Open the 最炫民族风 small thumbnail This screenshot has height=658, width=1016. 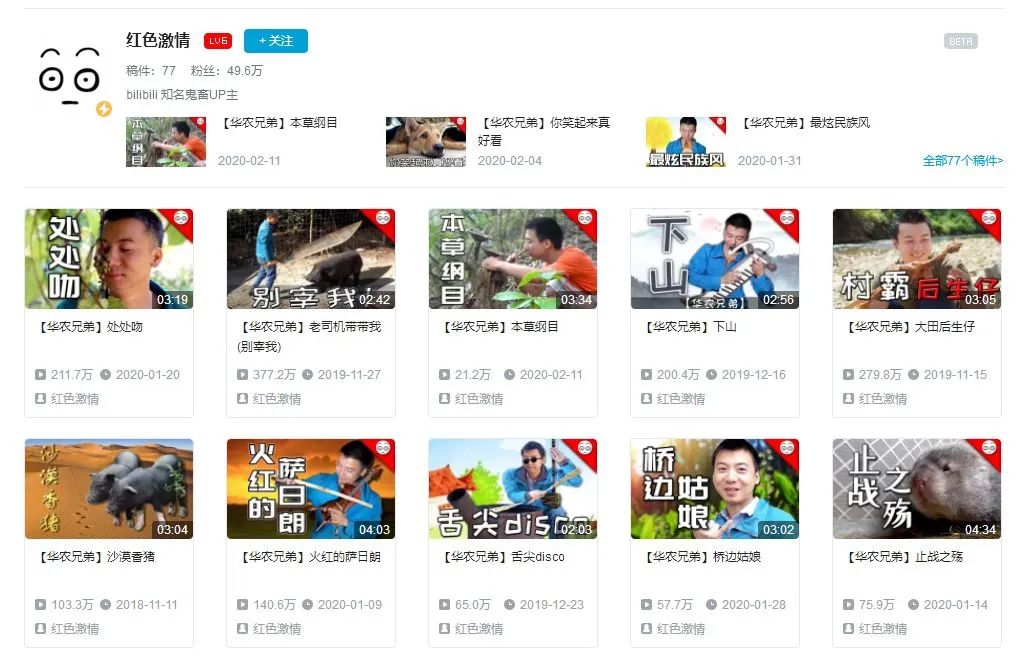pyautogui.click(x=686, y=142)
